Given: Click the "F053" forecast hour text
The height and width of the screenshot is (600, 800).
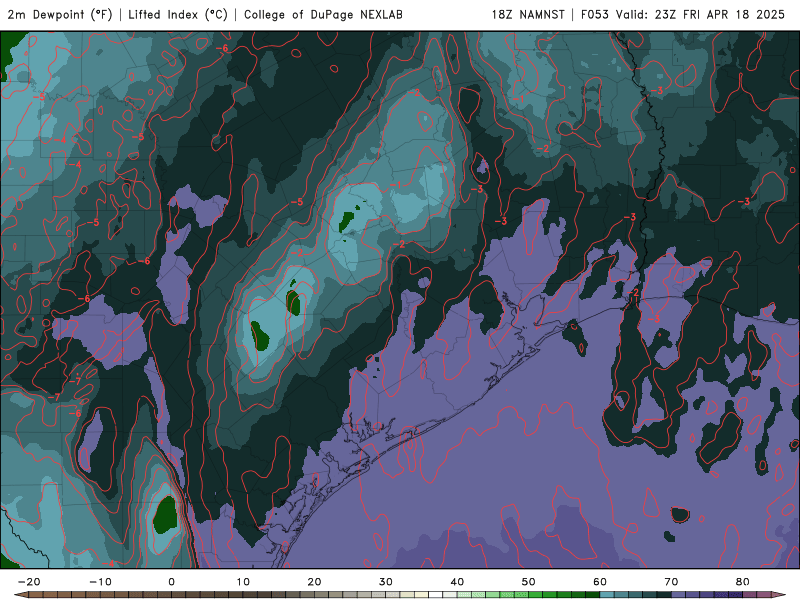Looking at the screenshot, I should (595, 15).
